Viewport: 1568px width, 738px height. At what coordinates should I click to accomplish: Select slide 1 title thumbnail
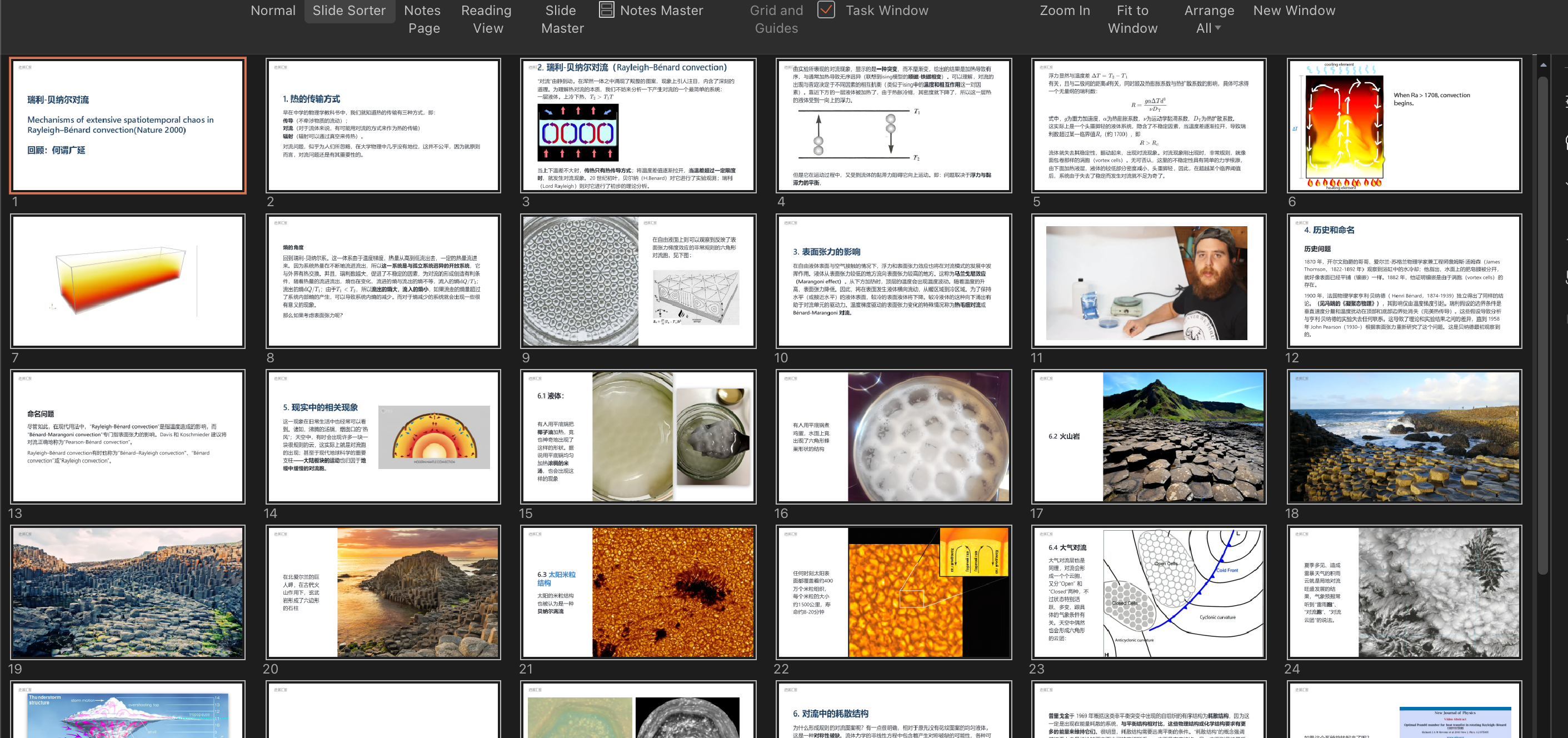pos(128,126)
